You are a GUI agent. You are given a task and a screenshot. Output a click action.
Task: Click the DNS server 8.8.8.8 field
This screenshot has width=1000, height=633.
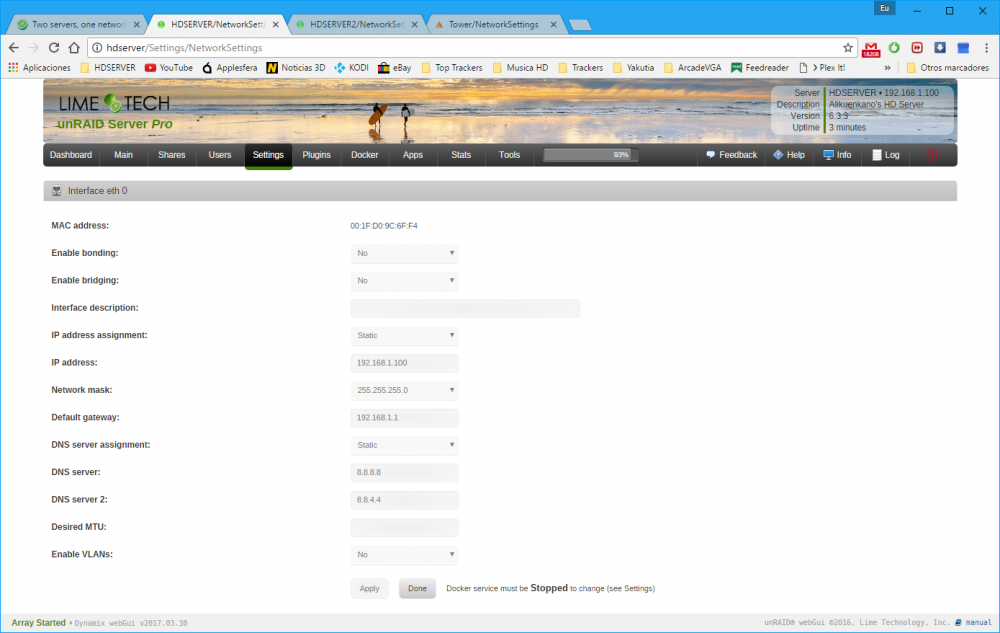click(404, 472)
